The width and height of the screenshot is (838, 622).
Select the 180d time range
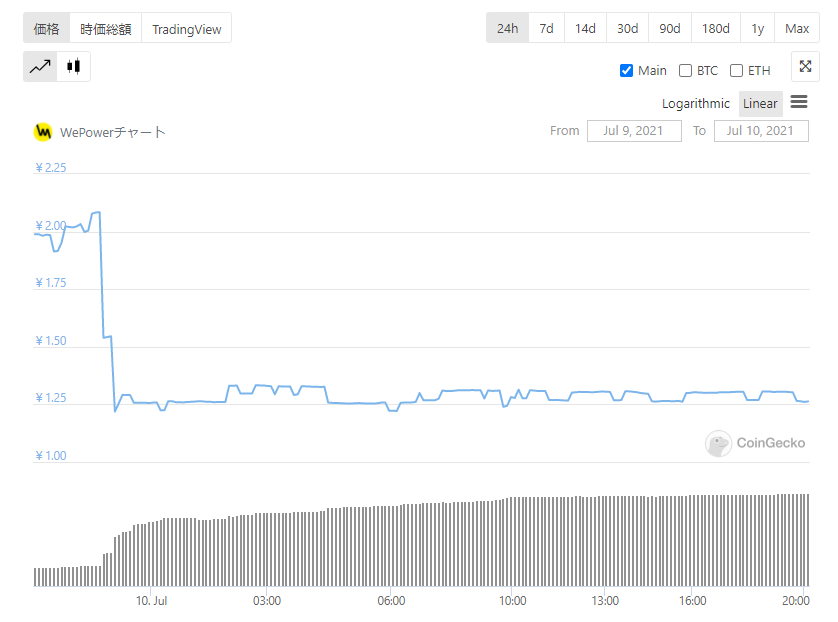[x=716, y=28]
